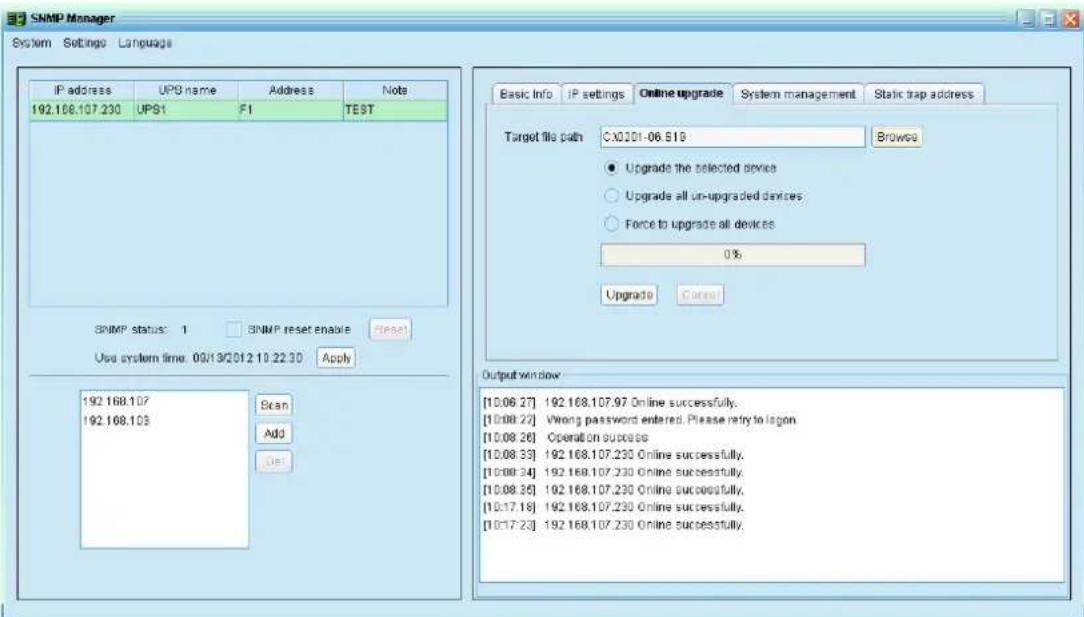Screen dimensions: 1084x617
Task: Click the SNMP status label
Action: (131, 330)
